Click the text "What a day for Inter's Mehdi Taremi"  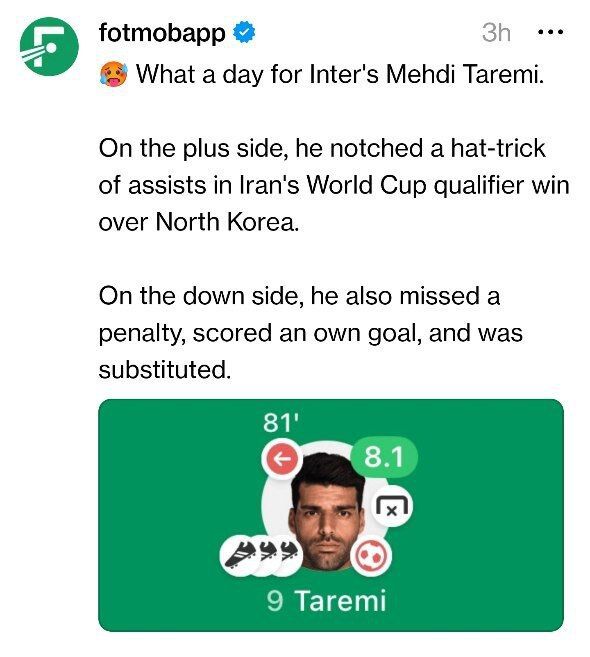(x=340, y=74)
